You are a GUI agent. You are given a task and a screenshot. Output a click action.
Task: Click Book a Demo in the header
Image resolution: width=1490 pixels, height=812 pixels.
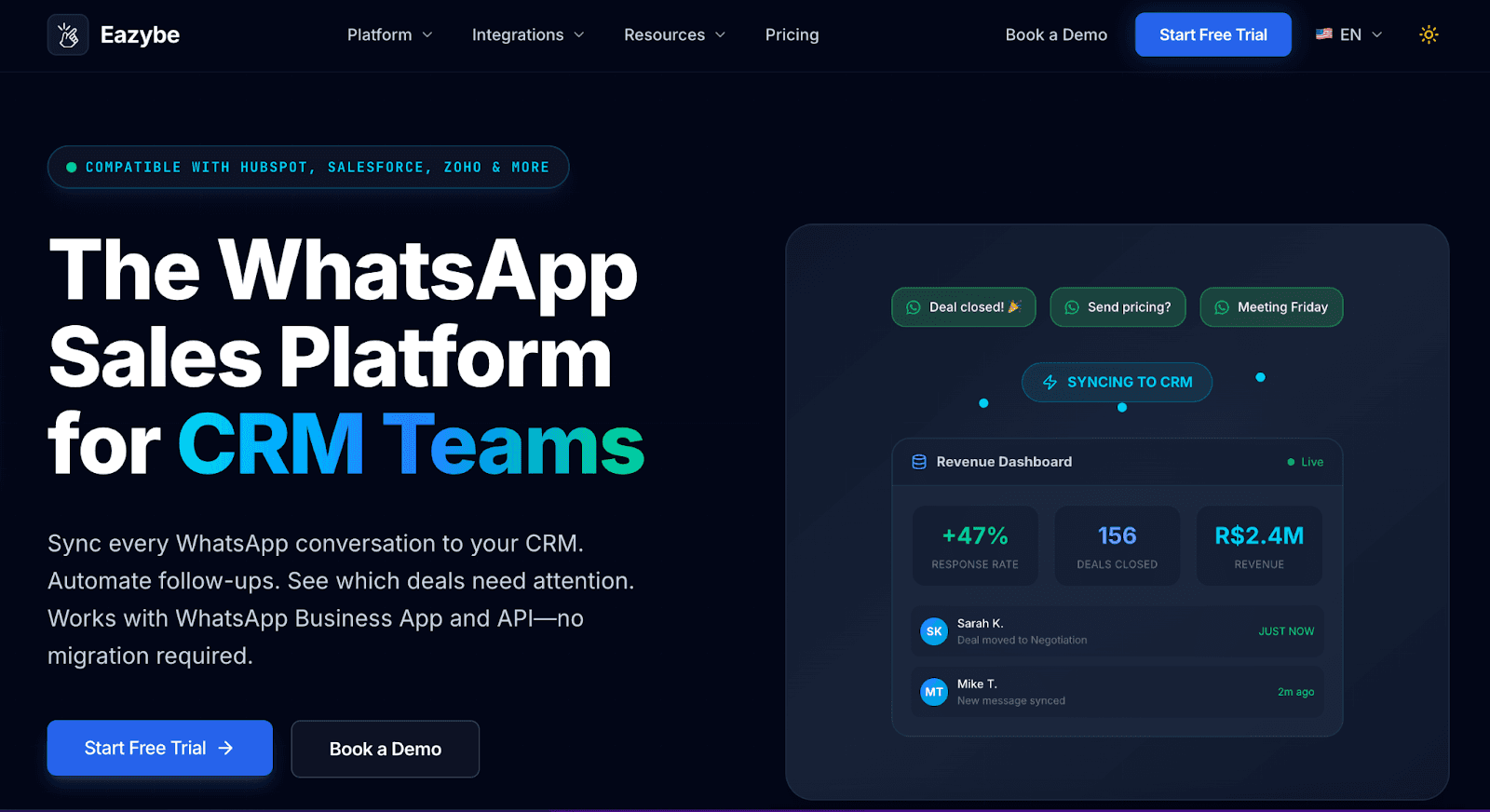point(1056,34)
